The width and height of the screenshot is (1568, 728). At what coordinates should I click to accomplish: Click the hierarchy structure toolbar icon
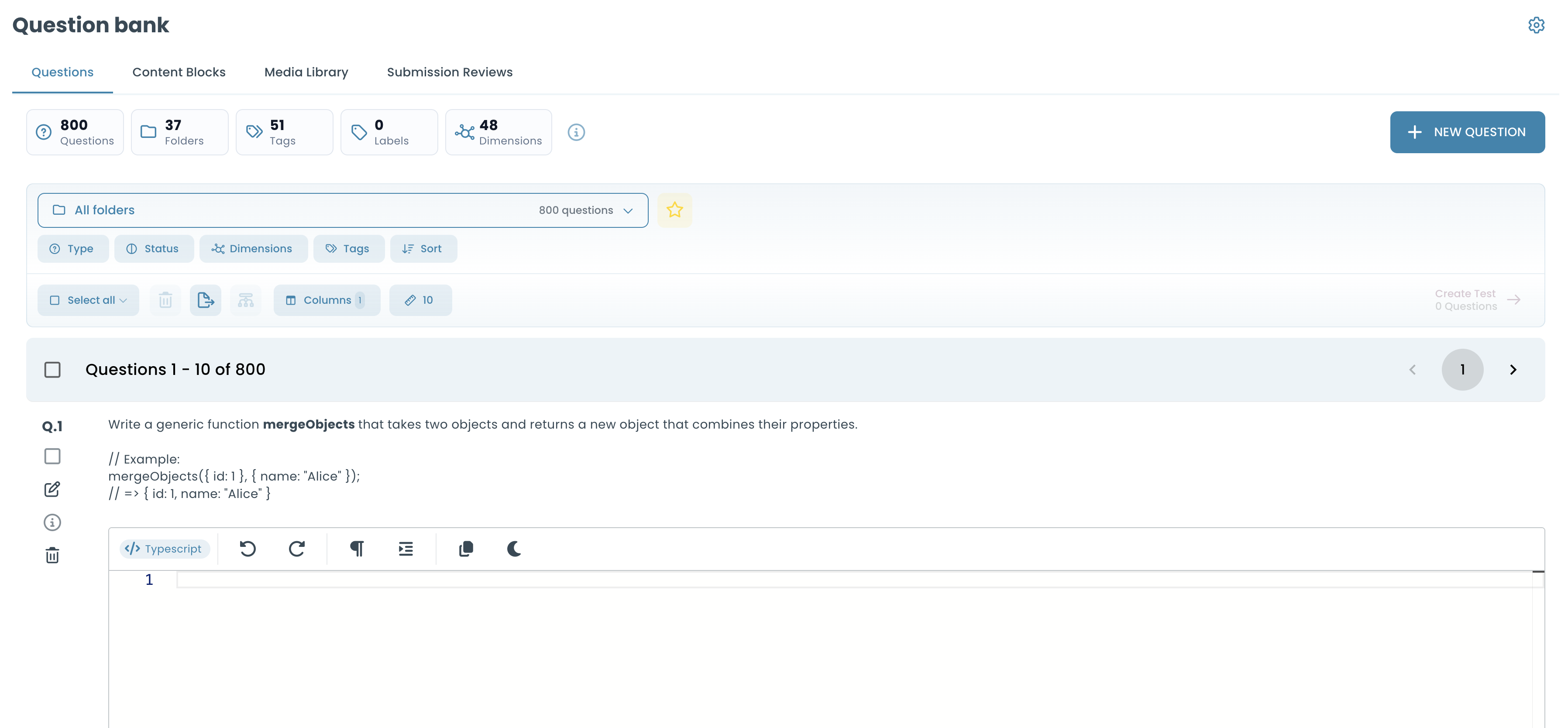point(246,300)
